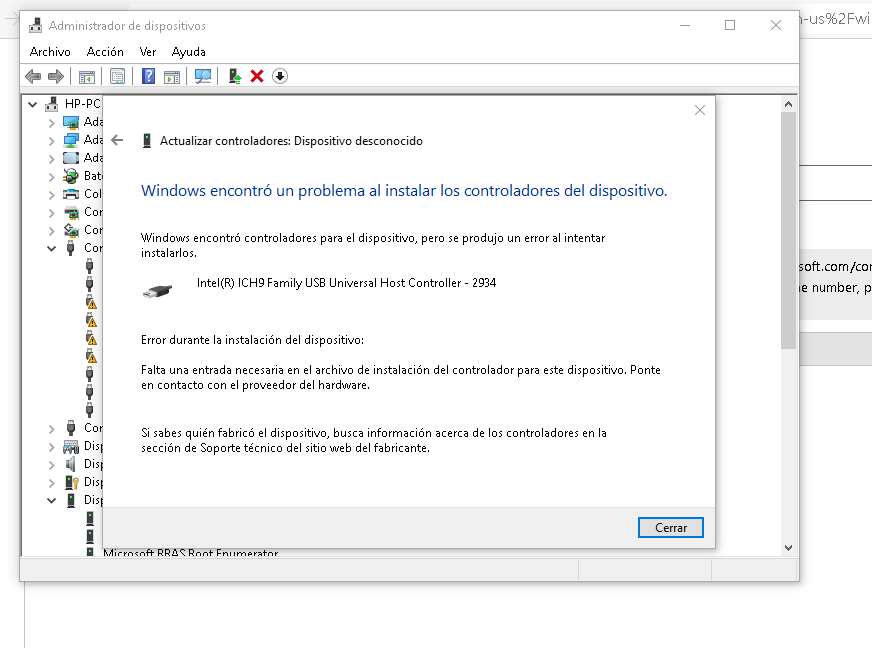
Task: Select the game controller device category icon
Action: pos(71,446)
